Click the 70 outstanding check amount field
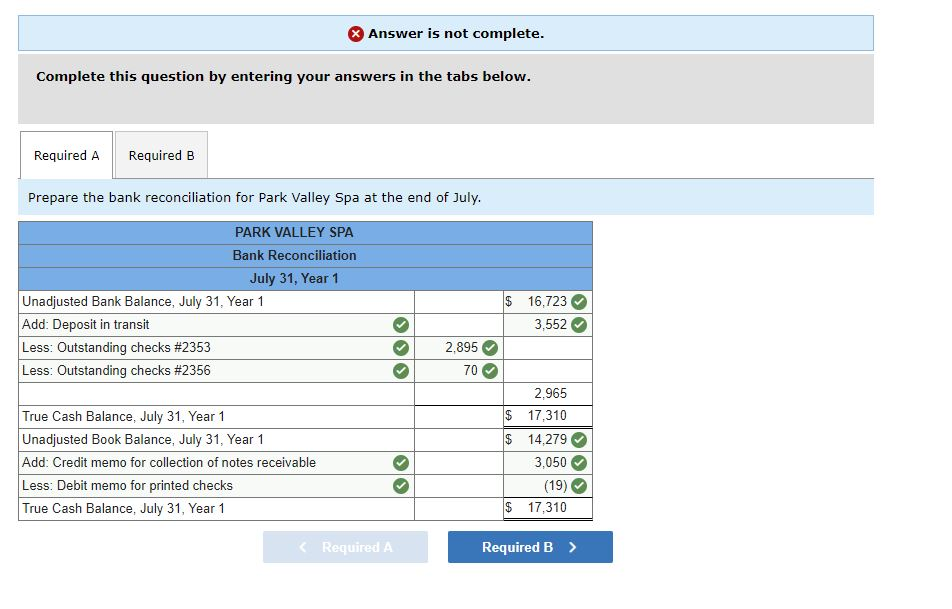Image resolution: width=952 pixels, height=609 pixels. pos(459,370)
